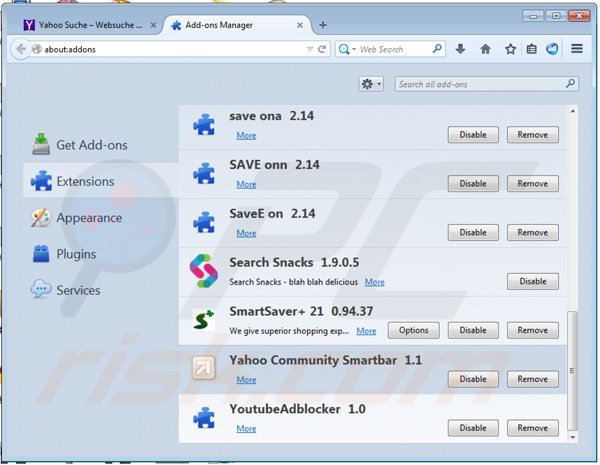Remove the SaveE on extension
The image size is (600, 465).
[x=533, y=232]
